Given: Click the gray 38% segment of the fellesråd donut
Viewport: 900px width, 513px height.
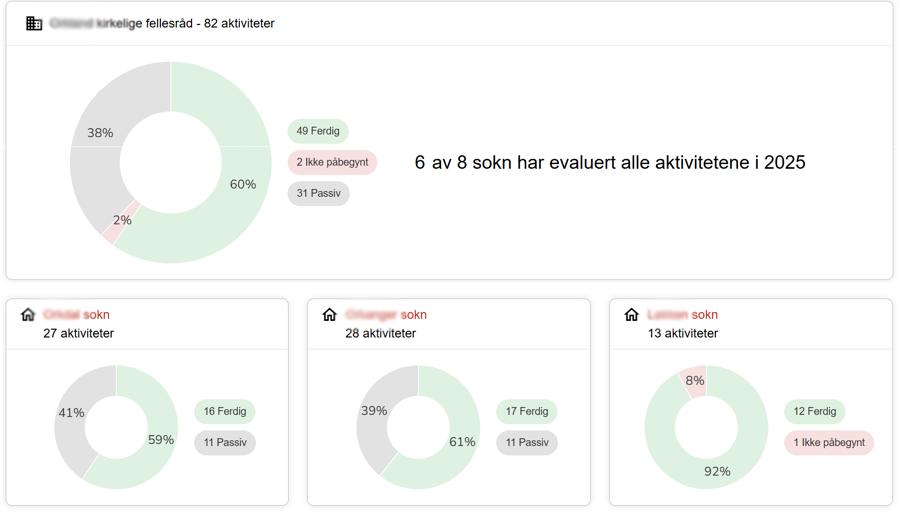Looking at the screenshot, I should [x=100, y=132].
